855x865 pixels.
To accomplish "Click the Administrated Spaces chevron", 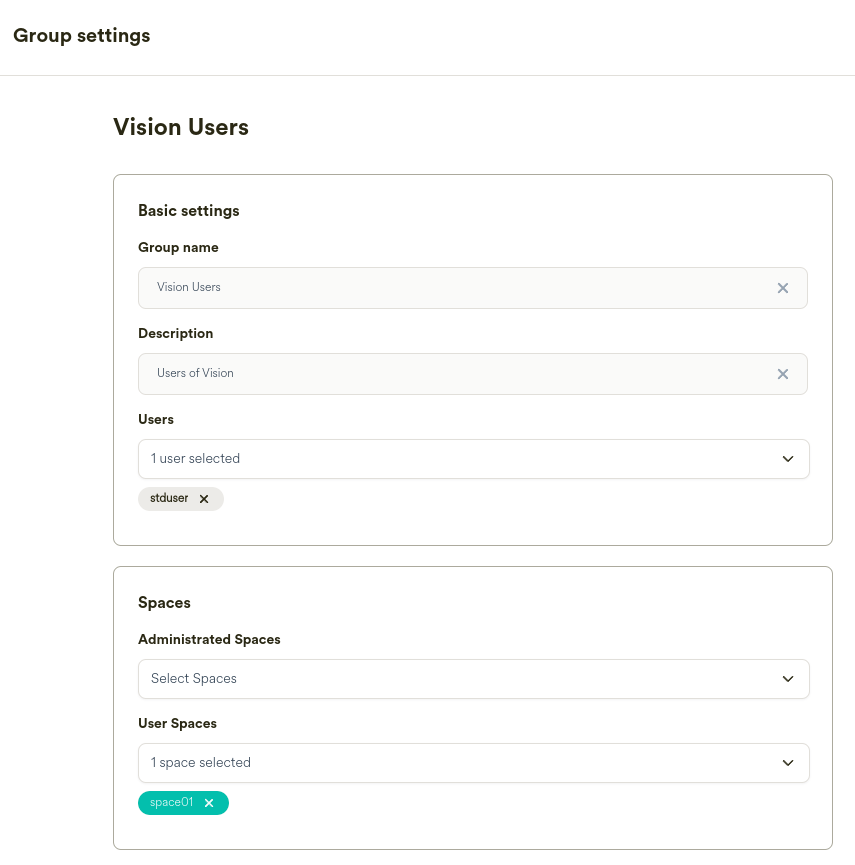I will click(x=787, y=678).
